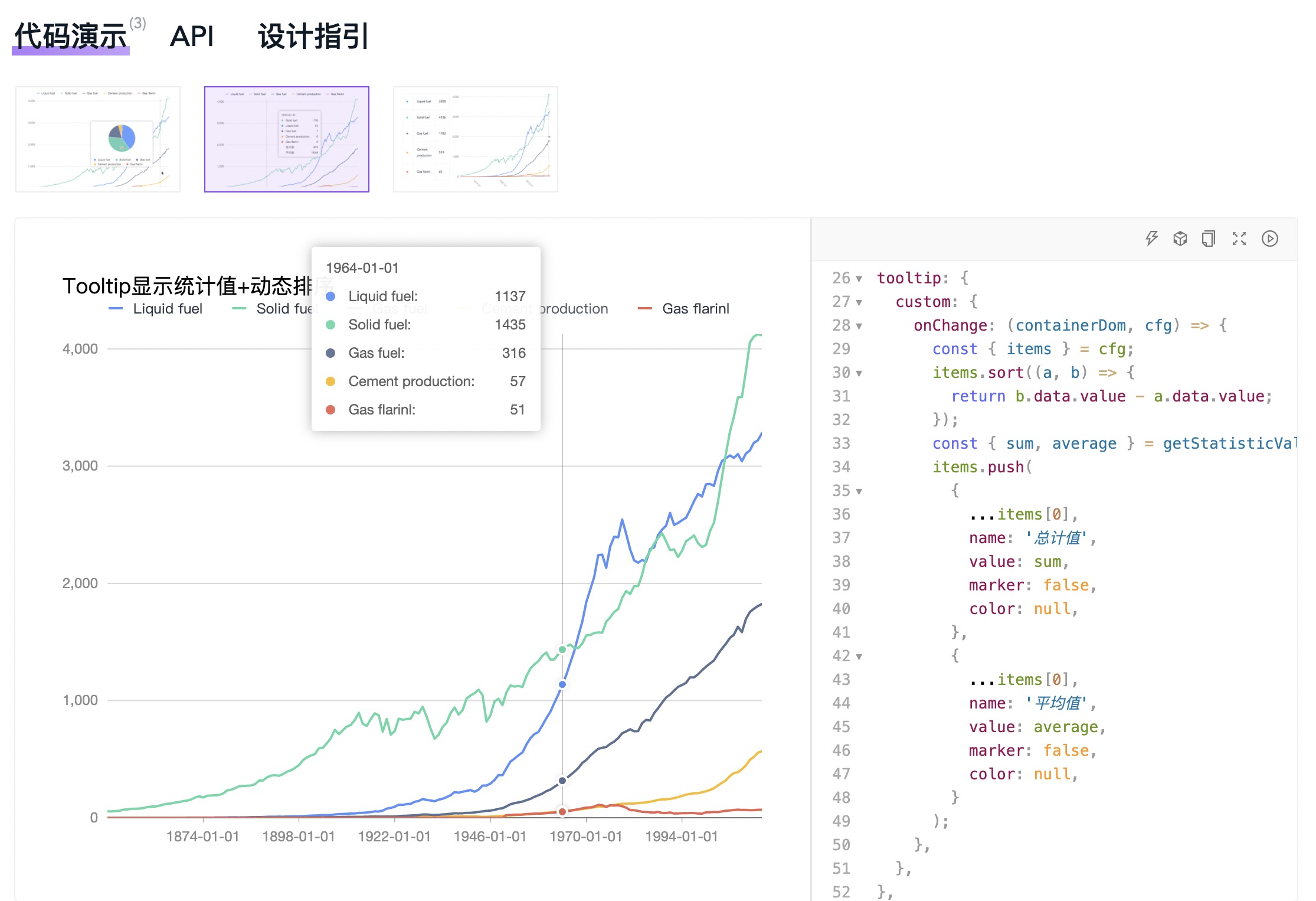This screenshot has width=1316, height=901.
Task: Toggle the Gas flarinl series visibility
Action: tap(696, 308)
